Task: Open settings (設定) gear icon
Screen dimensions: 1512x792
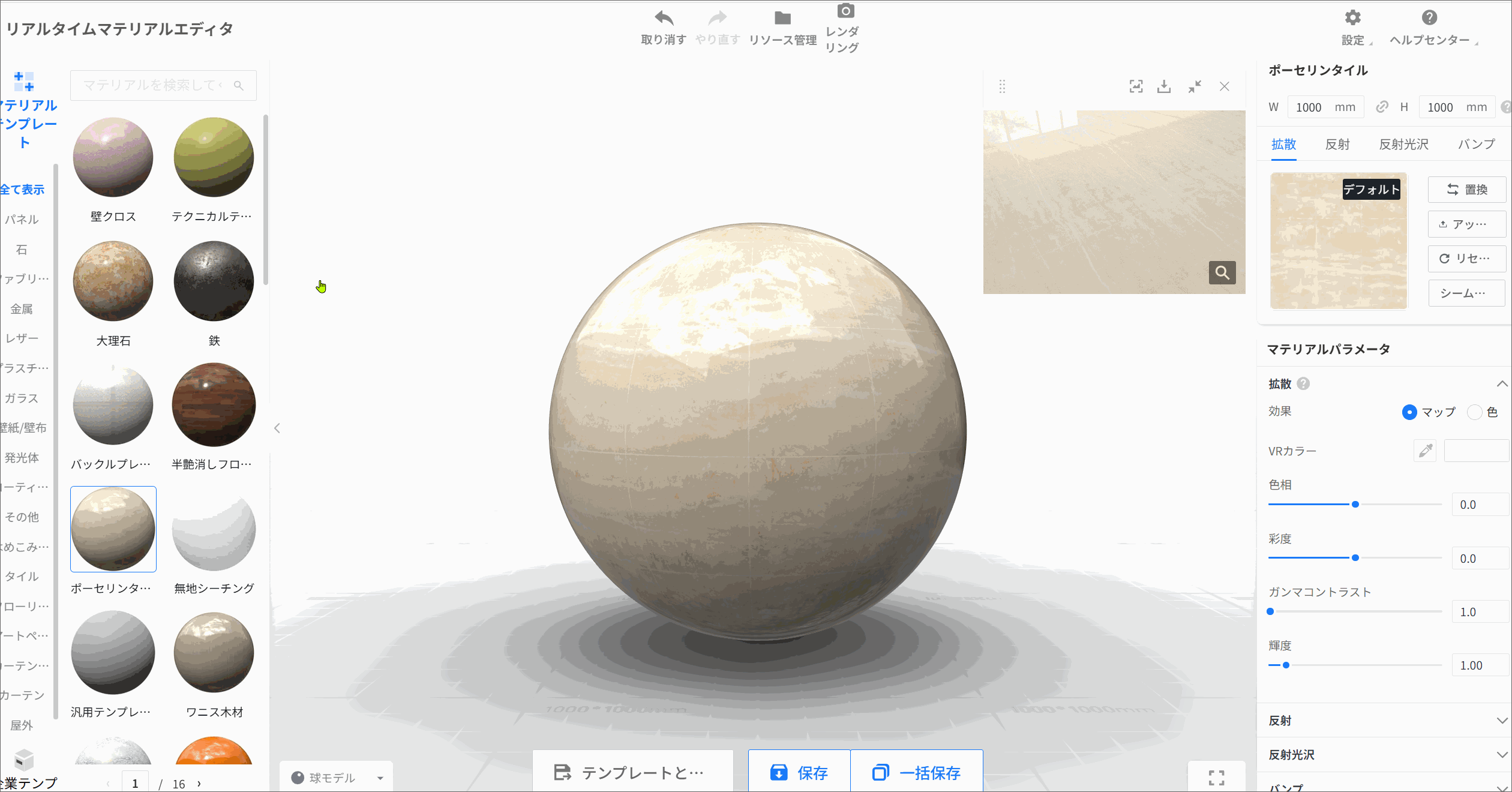Action: (1352, 17)
